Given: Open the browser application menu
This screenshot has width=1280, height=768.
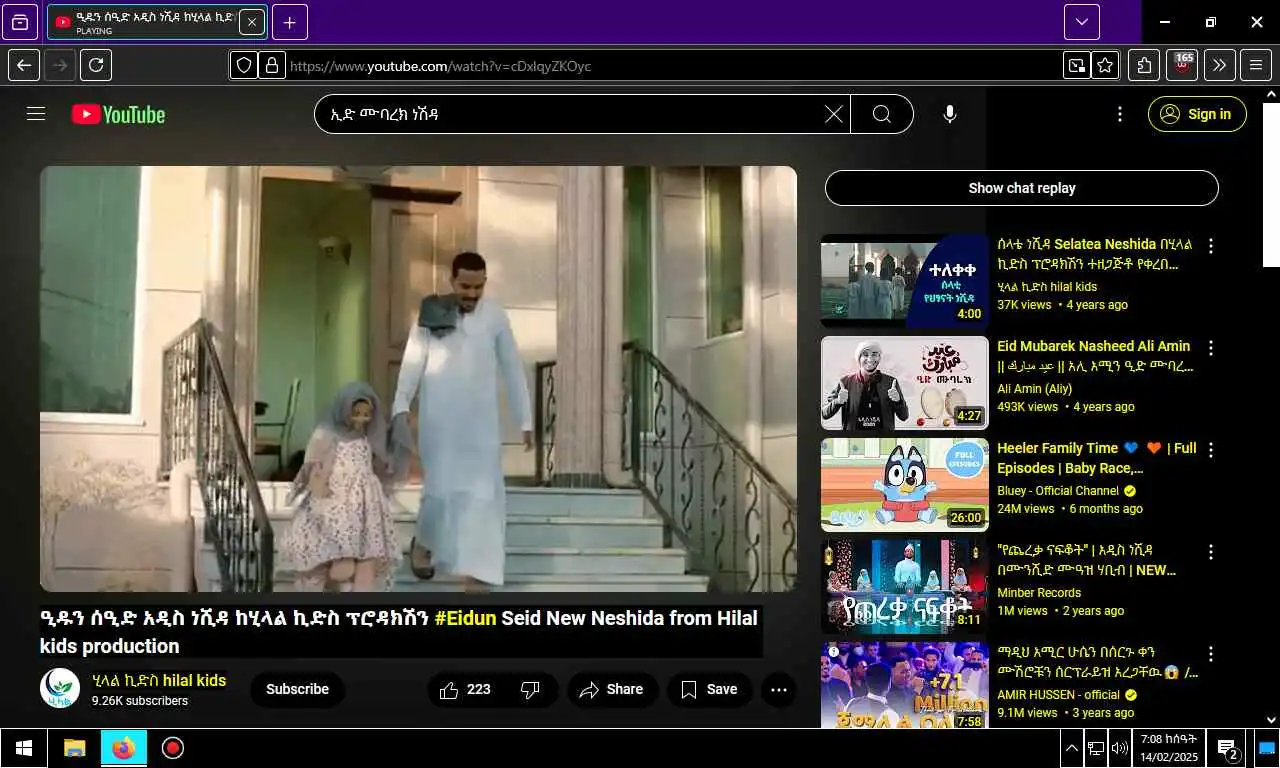Looking at the screenshot, I should (x=1256, y=66).
